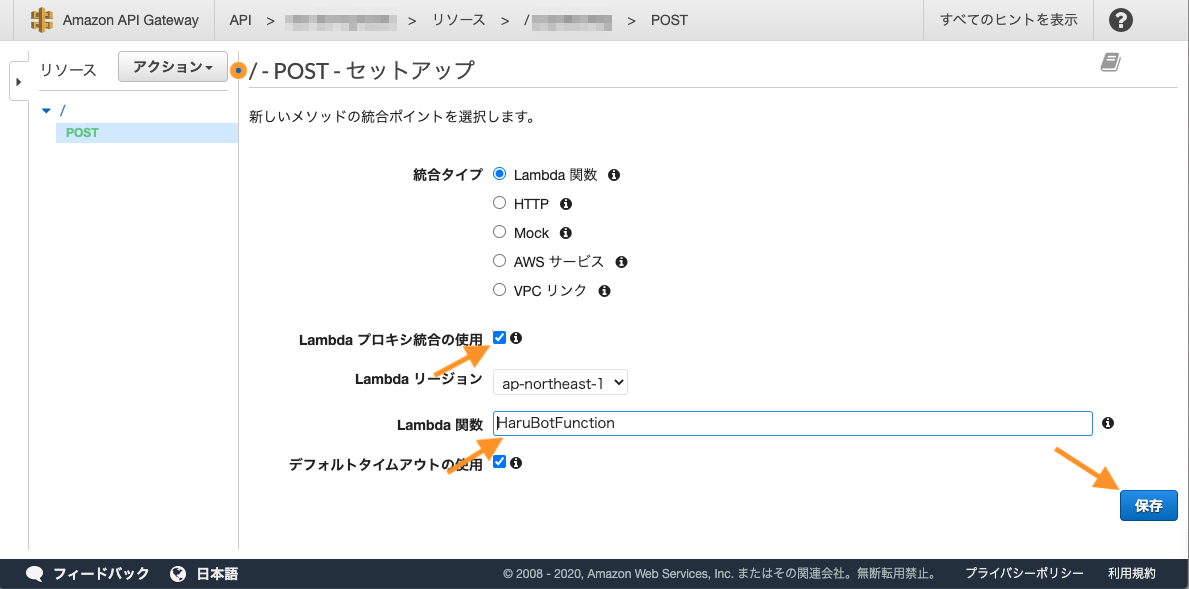
Task: Select root / resource in tree
Action: coord(62,111)
